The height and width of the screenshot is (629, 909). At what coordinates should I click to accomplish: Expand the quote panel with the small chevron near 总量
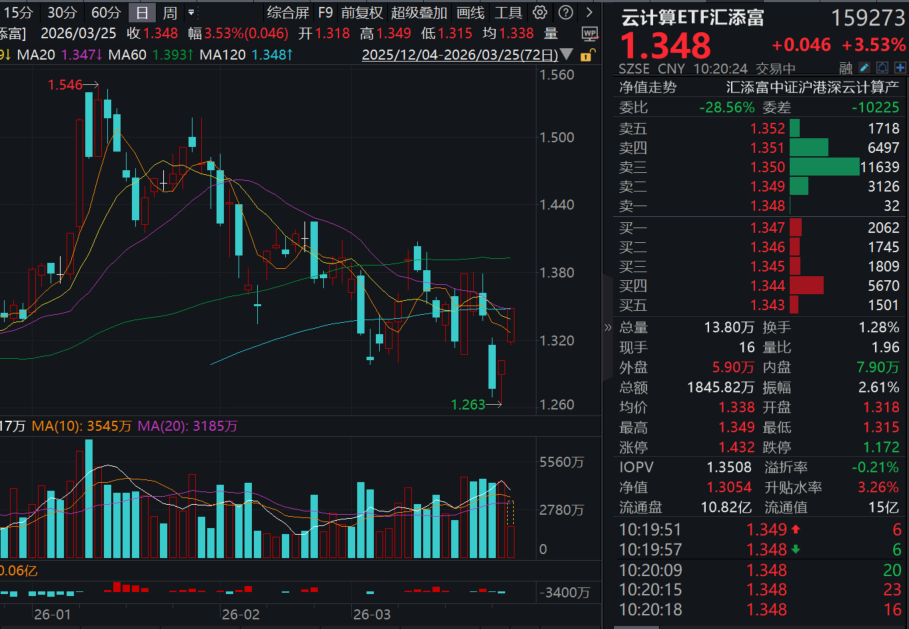(608, 327)
